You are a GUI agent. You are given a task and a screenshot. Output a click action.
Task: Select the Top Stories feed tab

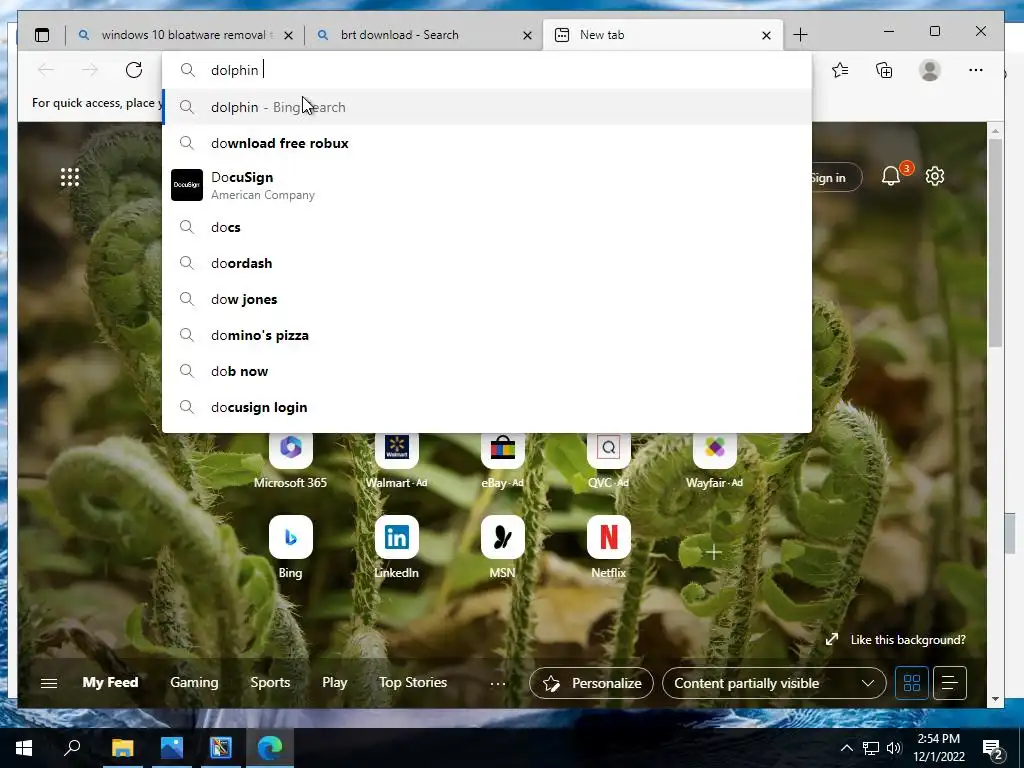[x=413, y=682]
